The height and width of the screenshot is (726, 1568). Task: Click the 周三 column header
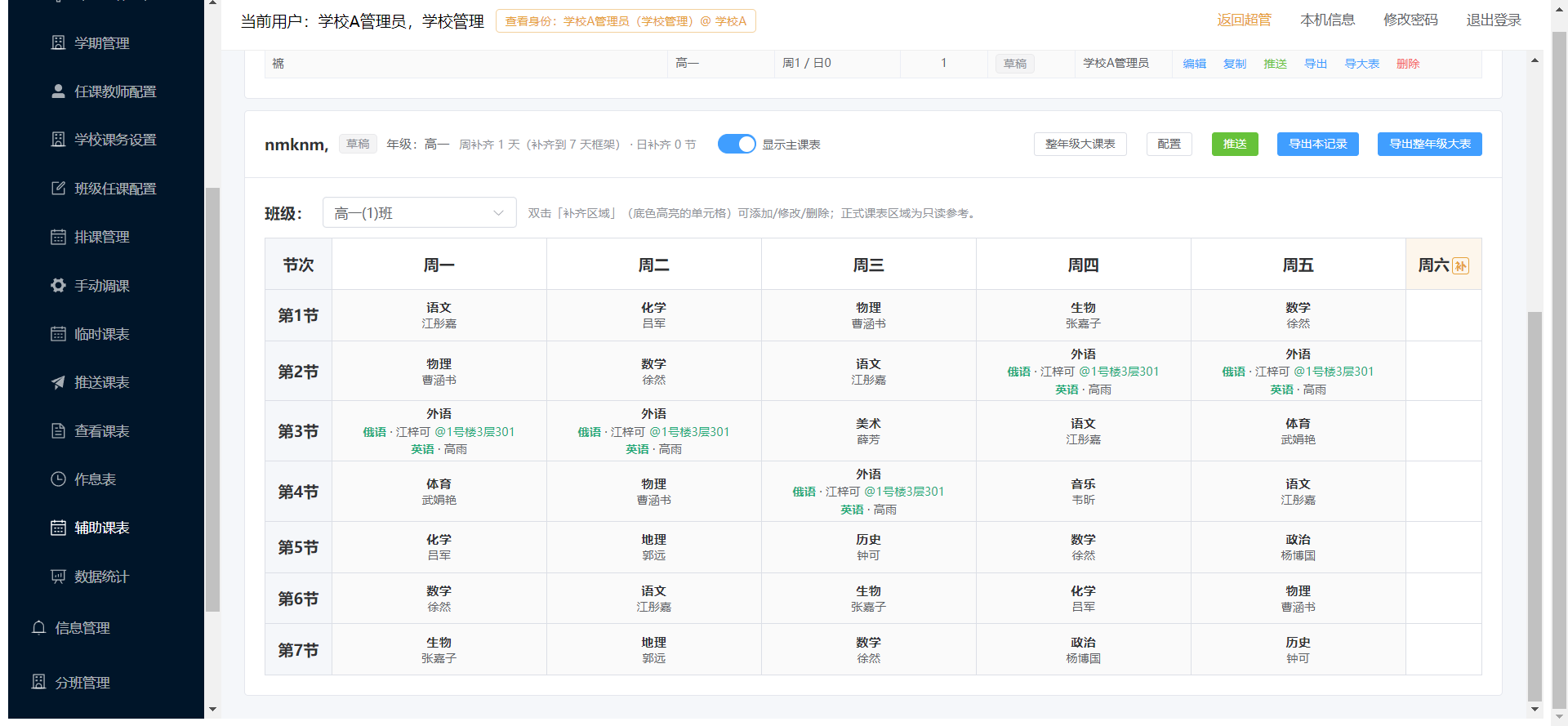pos(868,265)
